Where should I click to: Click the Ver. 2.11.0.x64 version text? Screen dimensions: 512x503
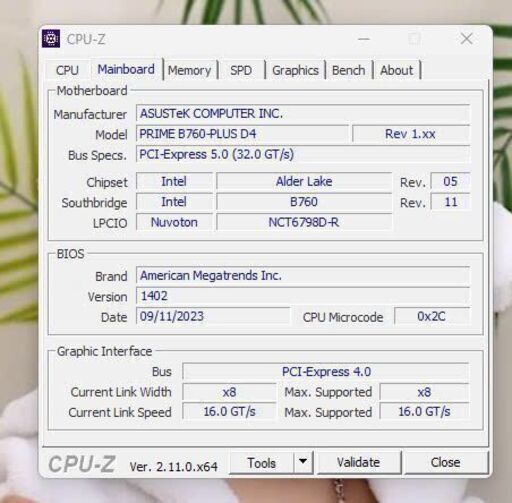coord(174,467)
